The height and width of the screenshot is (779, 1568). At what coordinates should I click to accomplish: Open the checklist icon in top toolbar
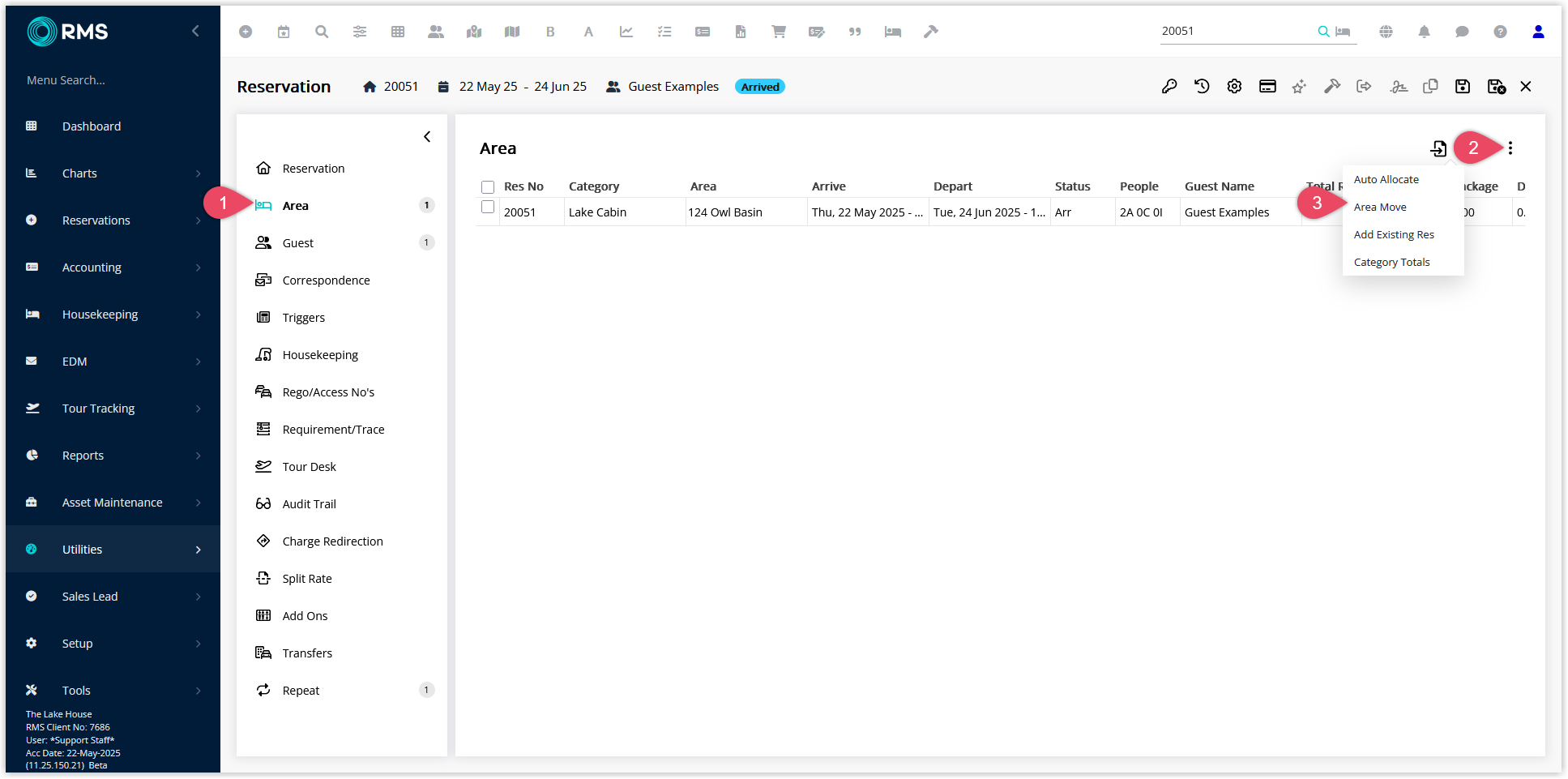(664, 32)
